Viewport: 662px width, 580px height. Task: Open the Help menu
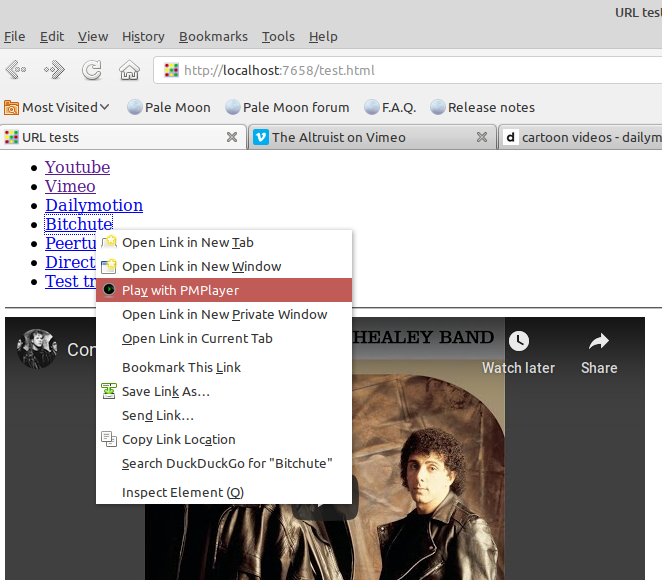click(323, 37)
